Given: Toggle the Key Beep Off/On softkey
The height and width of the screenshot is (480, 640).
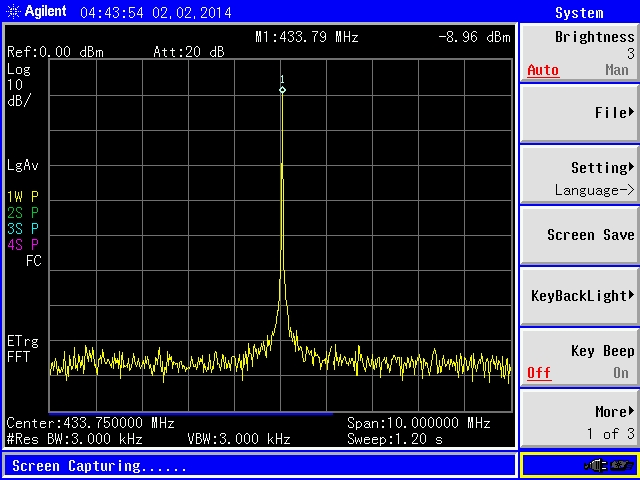Looking at the screenshot, I should pyautogui.click(x=579, y=362).
